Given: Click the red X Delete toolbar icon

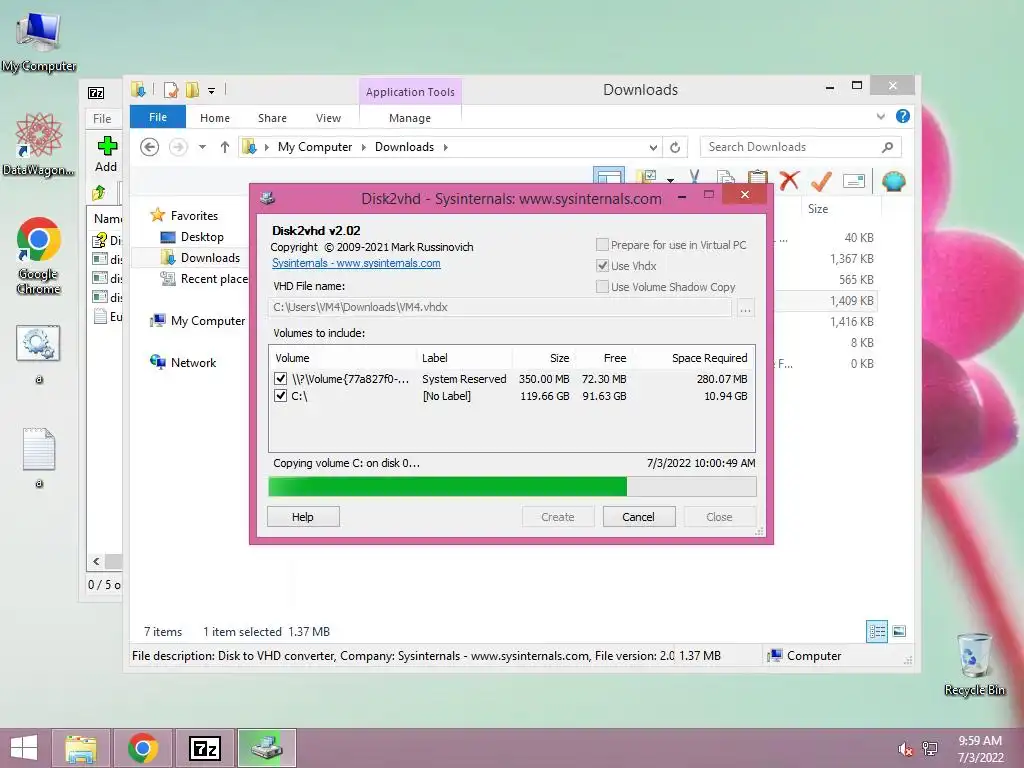Looking at the screenshot, I should (790, 180).
